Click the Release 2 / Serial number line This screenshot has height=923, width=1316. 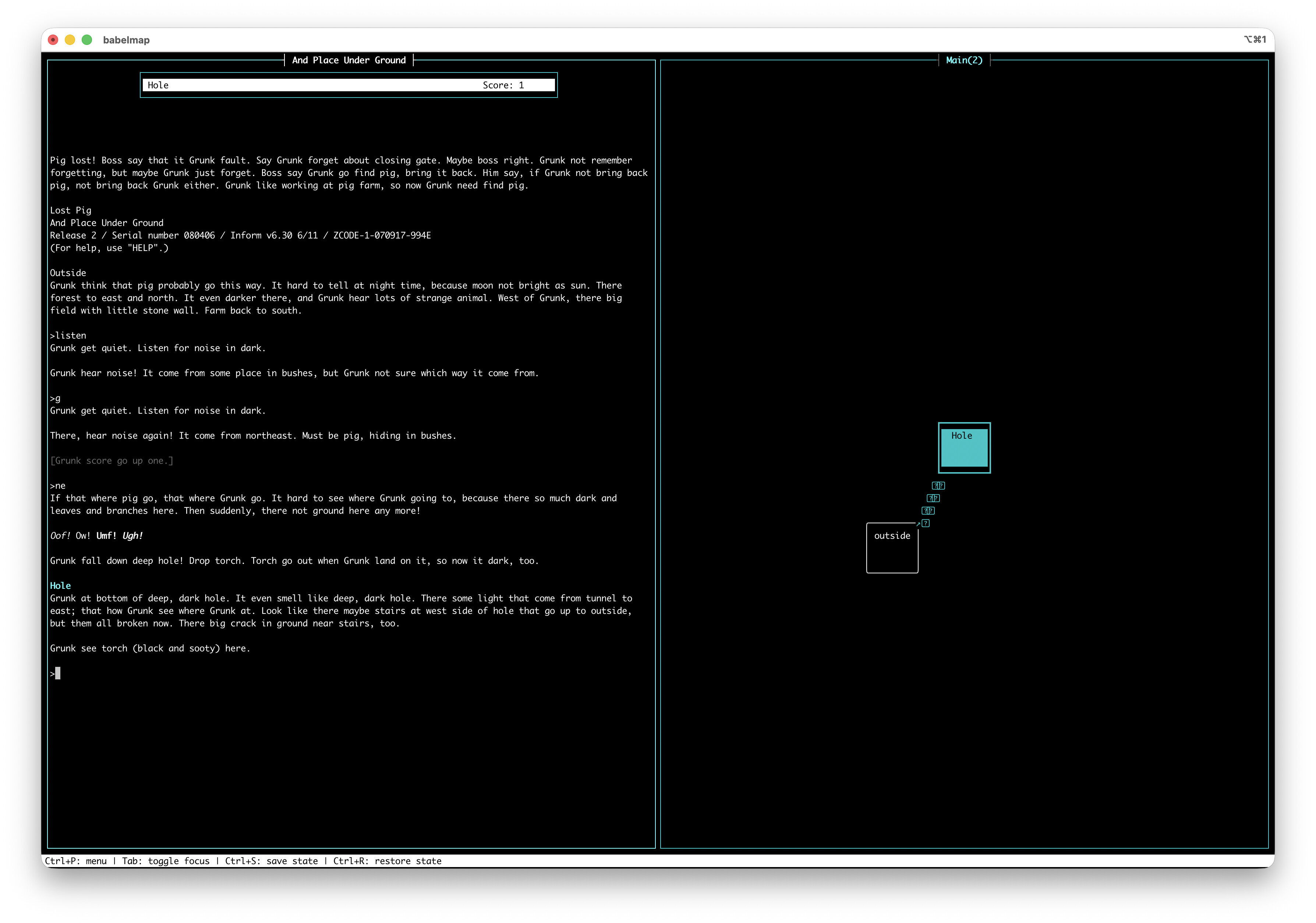pos(240,236)
